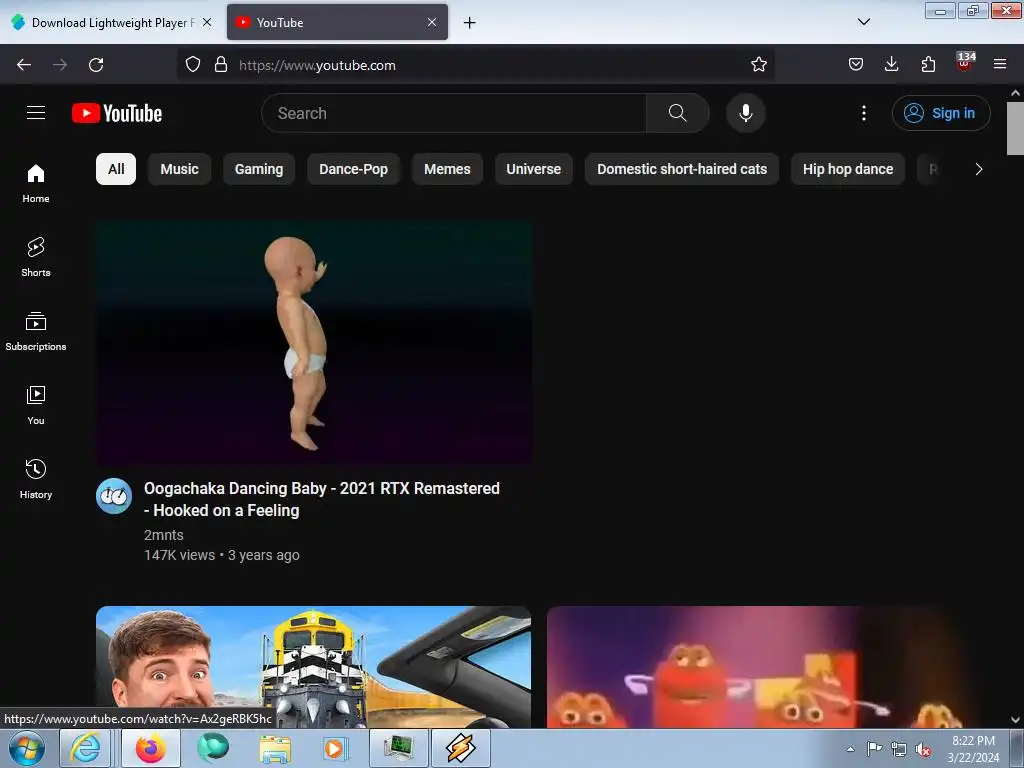This screenshot has height=768, width=1024.
Task: Show hidden system tray icons
Action: coord(850,749)
